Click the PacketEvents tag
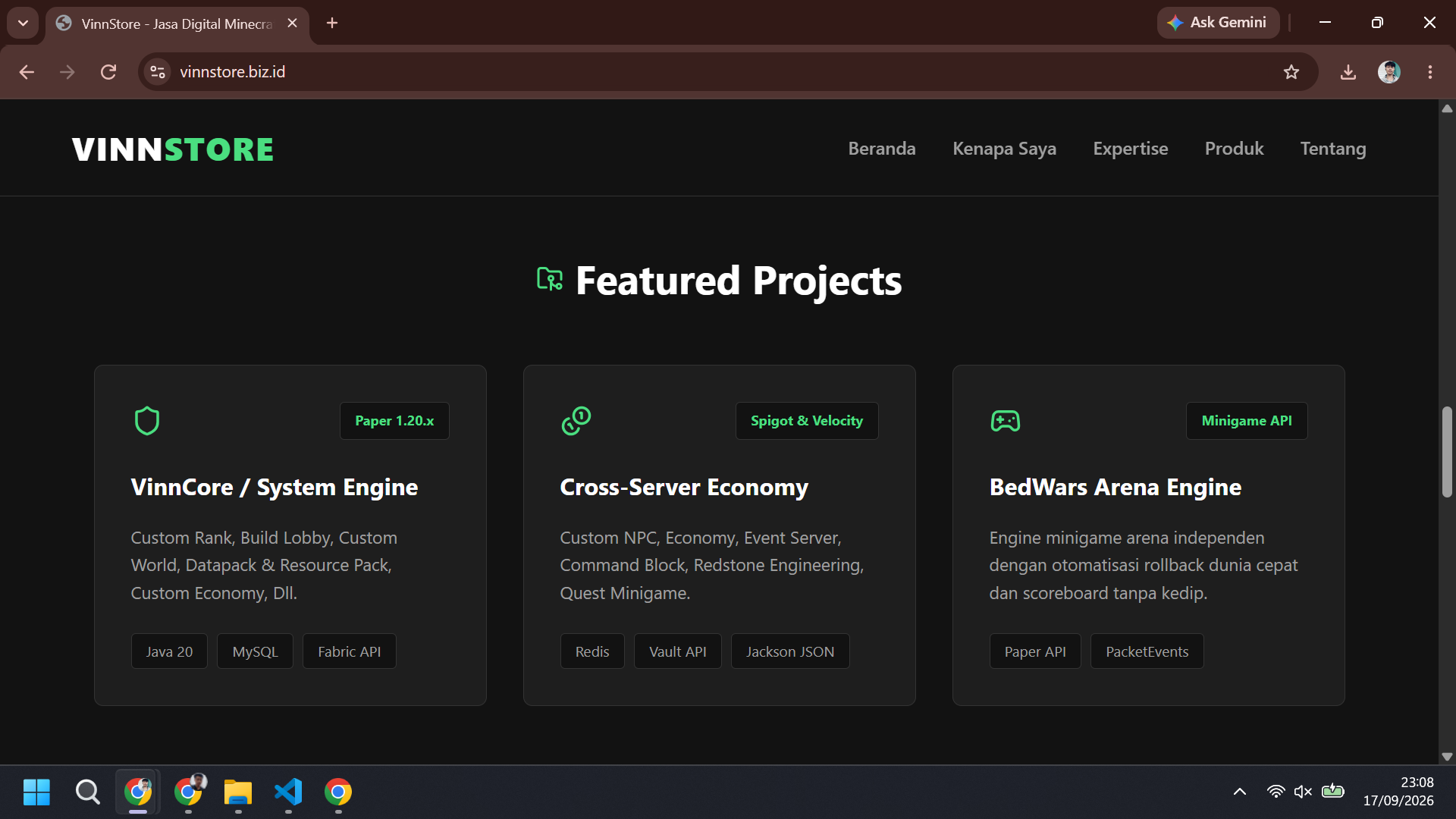Viewport: 1456px width, 819px height. point(1147,651)
